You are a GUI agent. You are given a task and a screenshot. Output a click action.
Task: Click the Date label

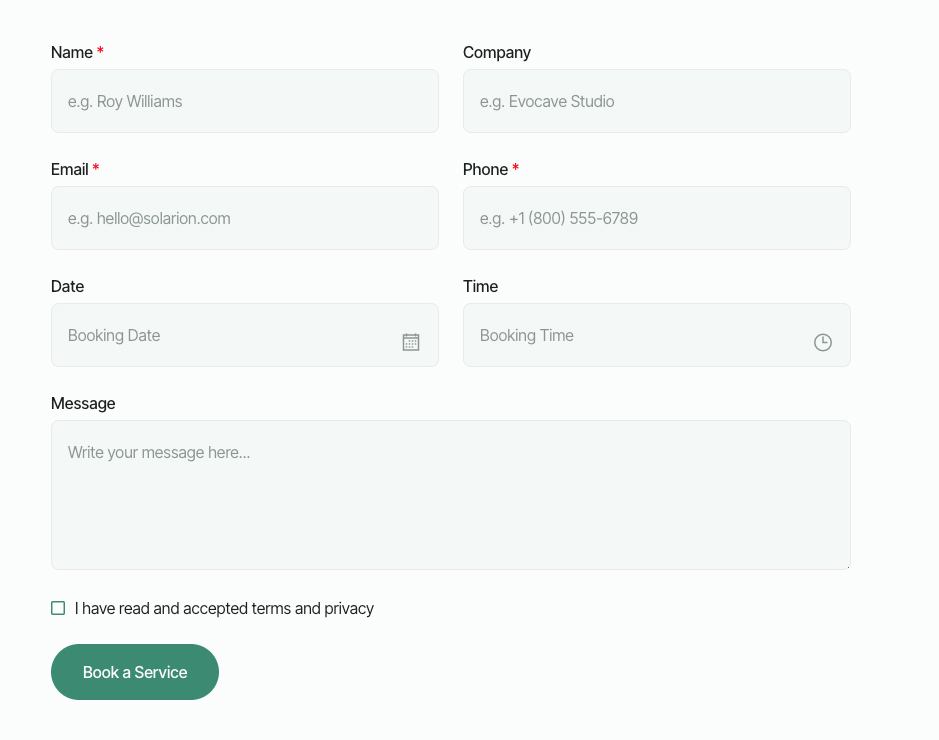[x=66, y=286]
